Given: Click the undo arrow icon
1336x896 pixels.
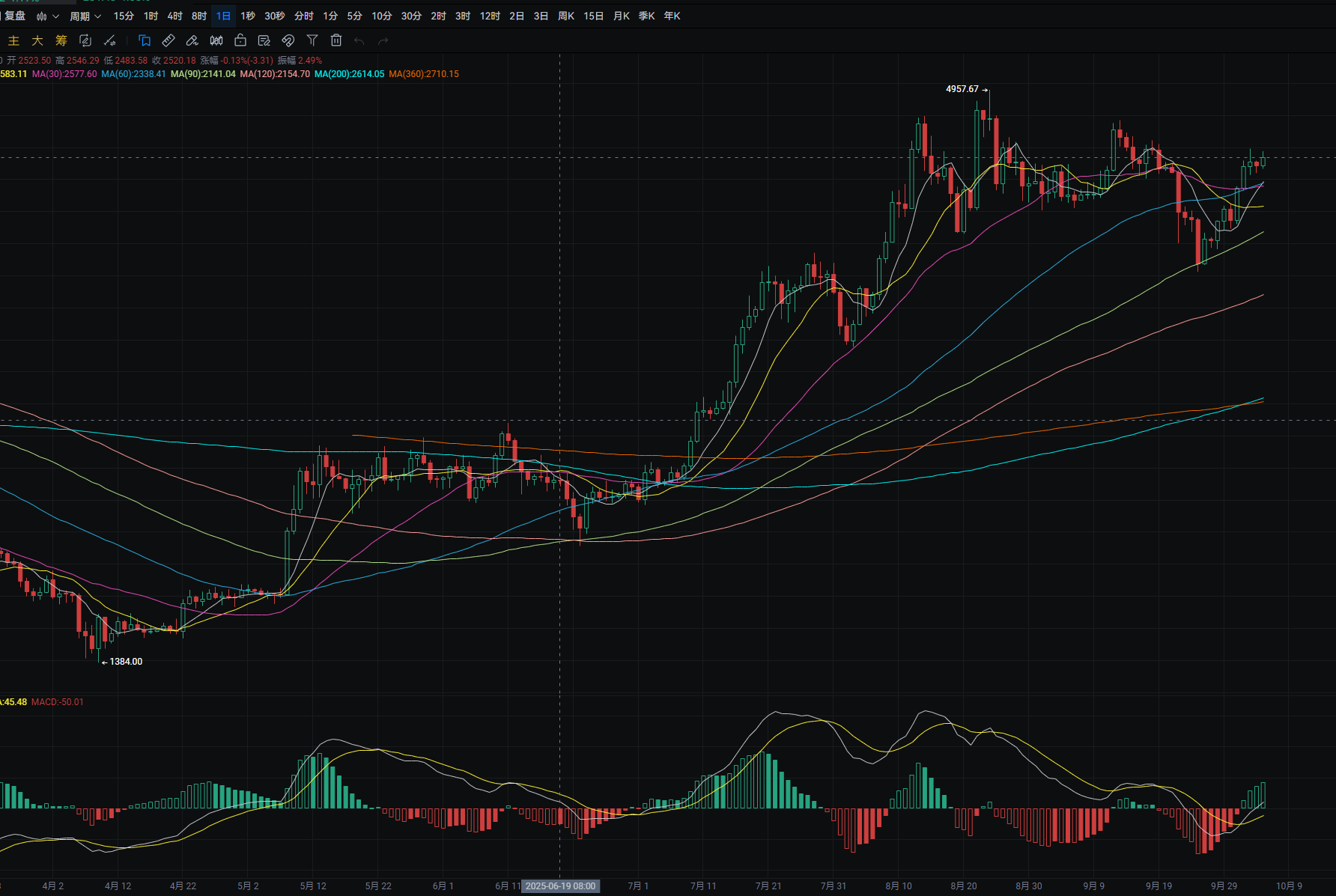Looking at the screenshot, I should pos(359,41).
